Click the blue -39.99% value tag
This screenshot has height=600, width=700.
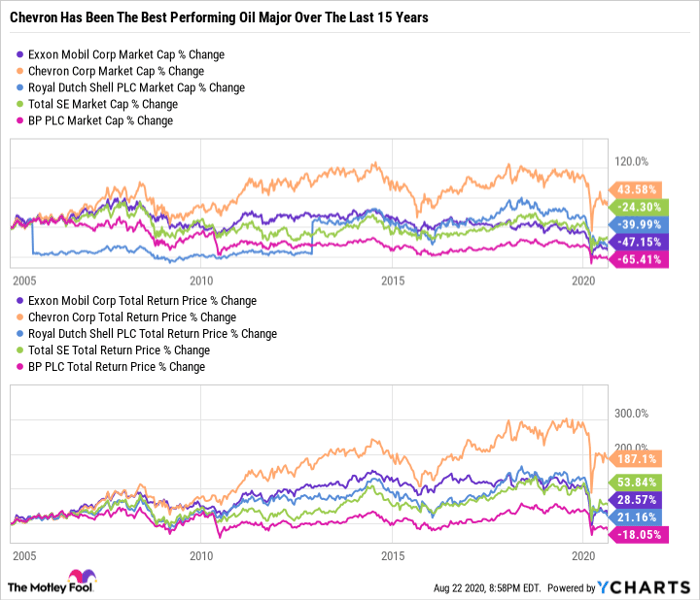pos(636,224)
